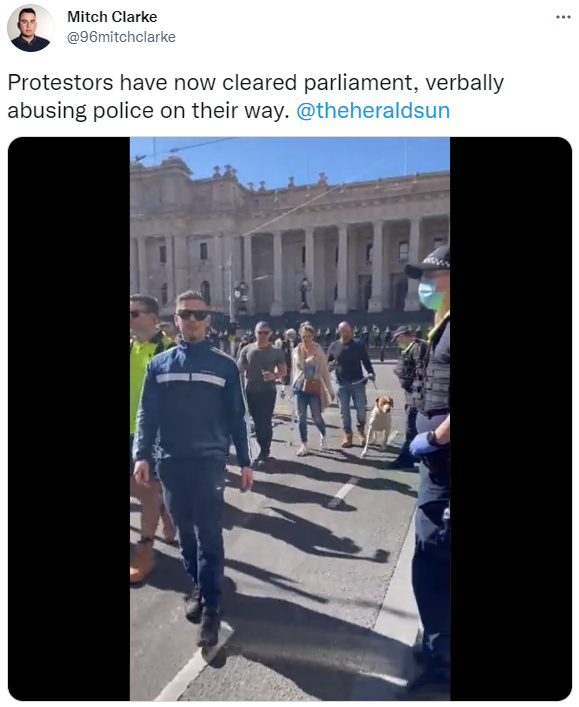Click the dog in the video frame
Image resolution: width=579 pixels, height=707 pixels.
pyautogui.click(x=378, y=423)
